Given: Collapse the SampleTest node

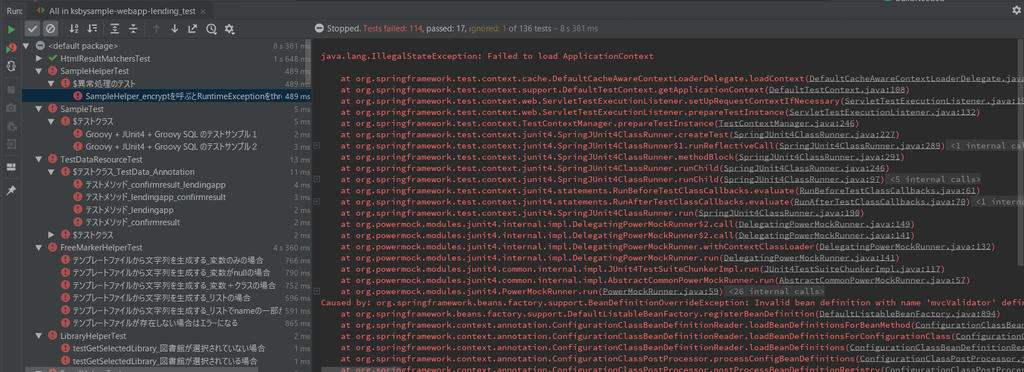Looking at the screenshot, I should coord(39,109).
